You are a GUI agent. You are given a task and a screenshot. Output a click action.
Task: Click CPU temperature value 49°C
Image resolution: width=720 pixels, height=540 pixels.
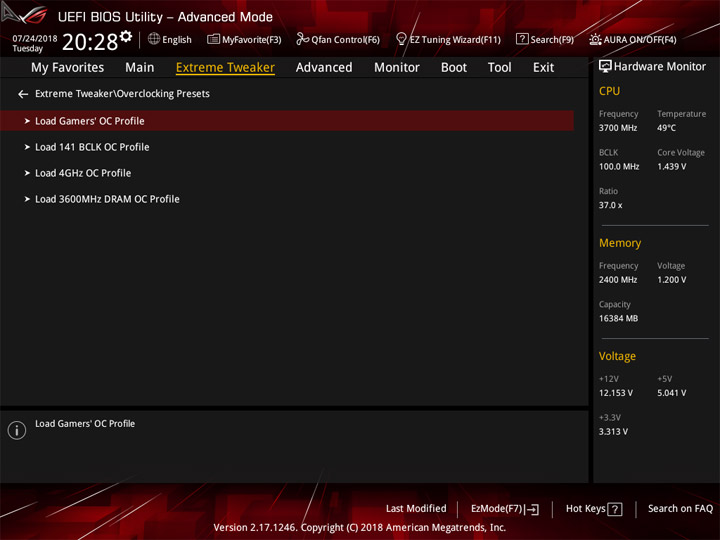[666, 128]
